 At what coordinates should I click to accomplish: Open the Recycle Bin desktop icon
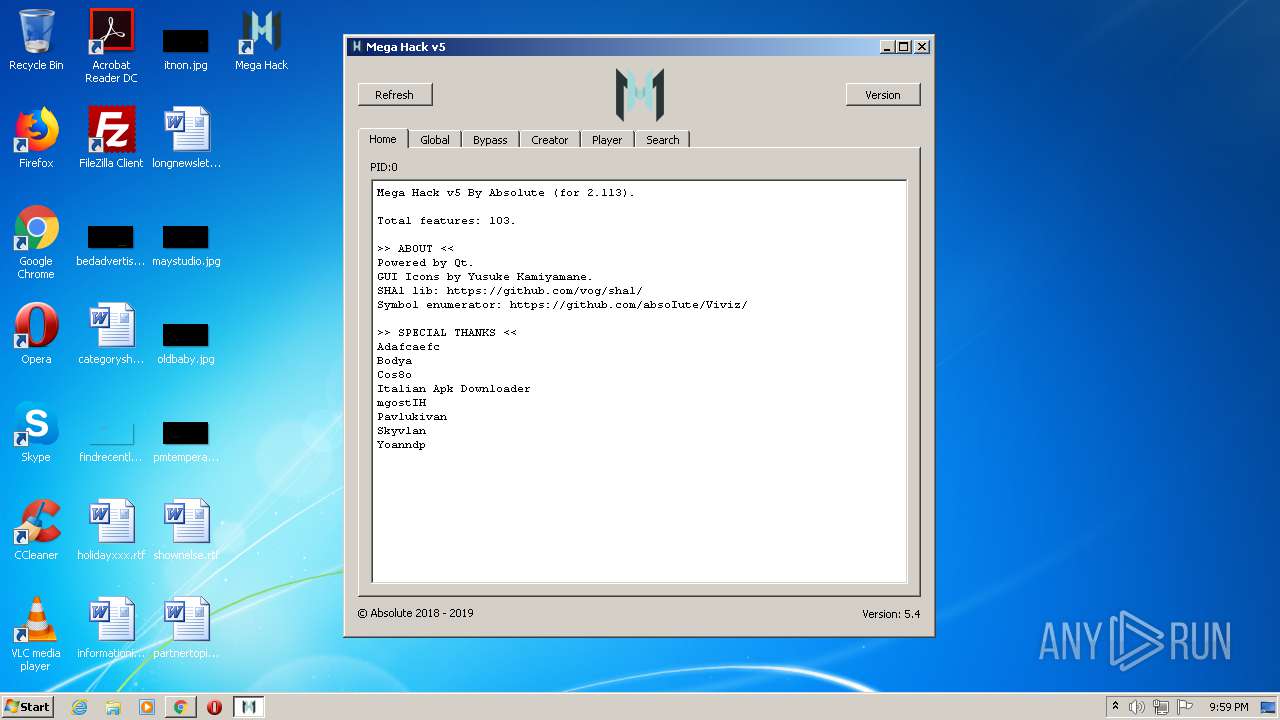point(36,40)
